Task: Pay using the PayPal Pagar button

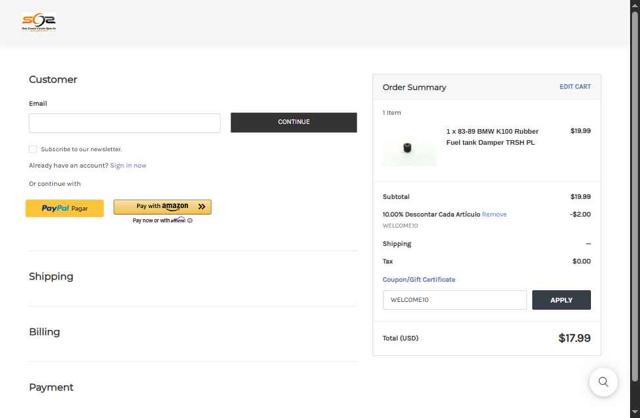Action: click(x=65, y=208)
